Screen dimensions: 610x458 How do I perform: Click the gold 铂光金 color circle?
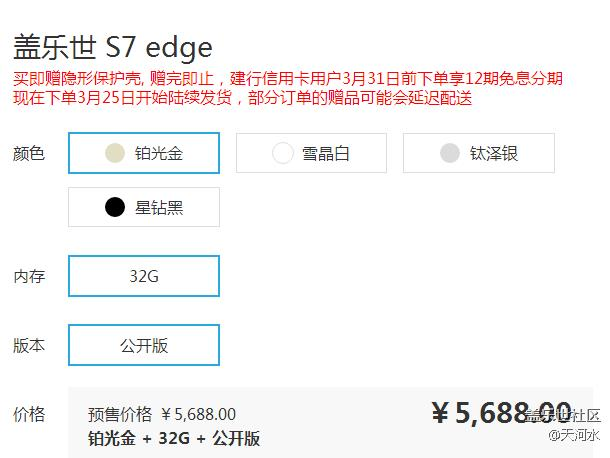tap(115, 153)
